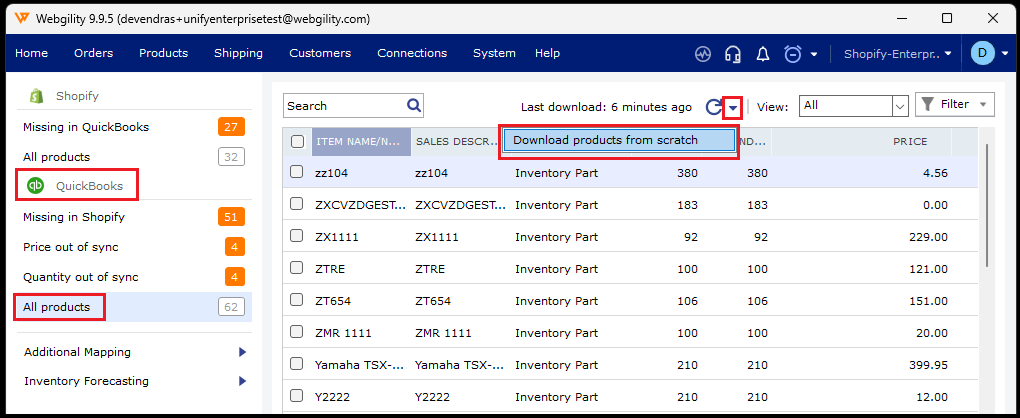Check the box for item zz104
Image resolution: width=1020 pixels, height=418 pixels.
[297, 172]
